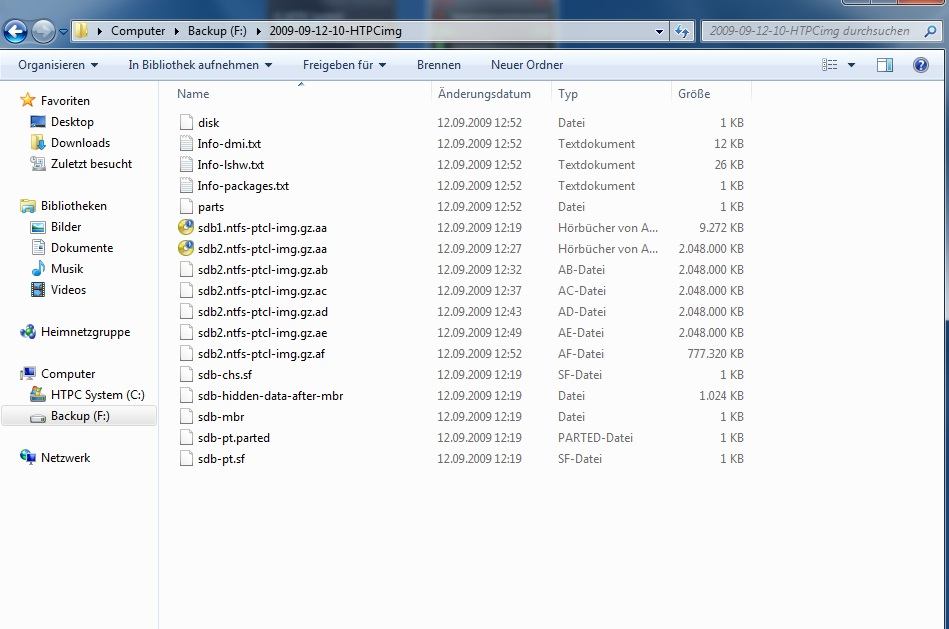Click the Brennen toolbar button
This screenshot has height=629, width=949.
pos(439,65)
